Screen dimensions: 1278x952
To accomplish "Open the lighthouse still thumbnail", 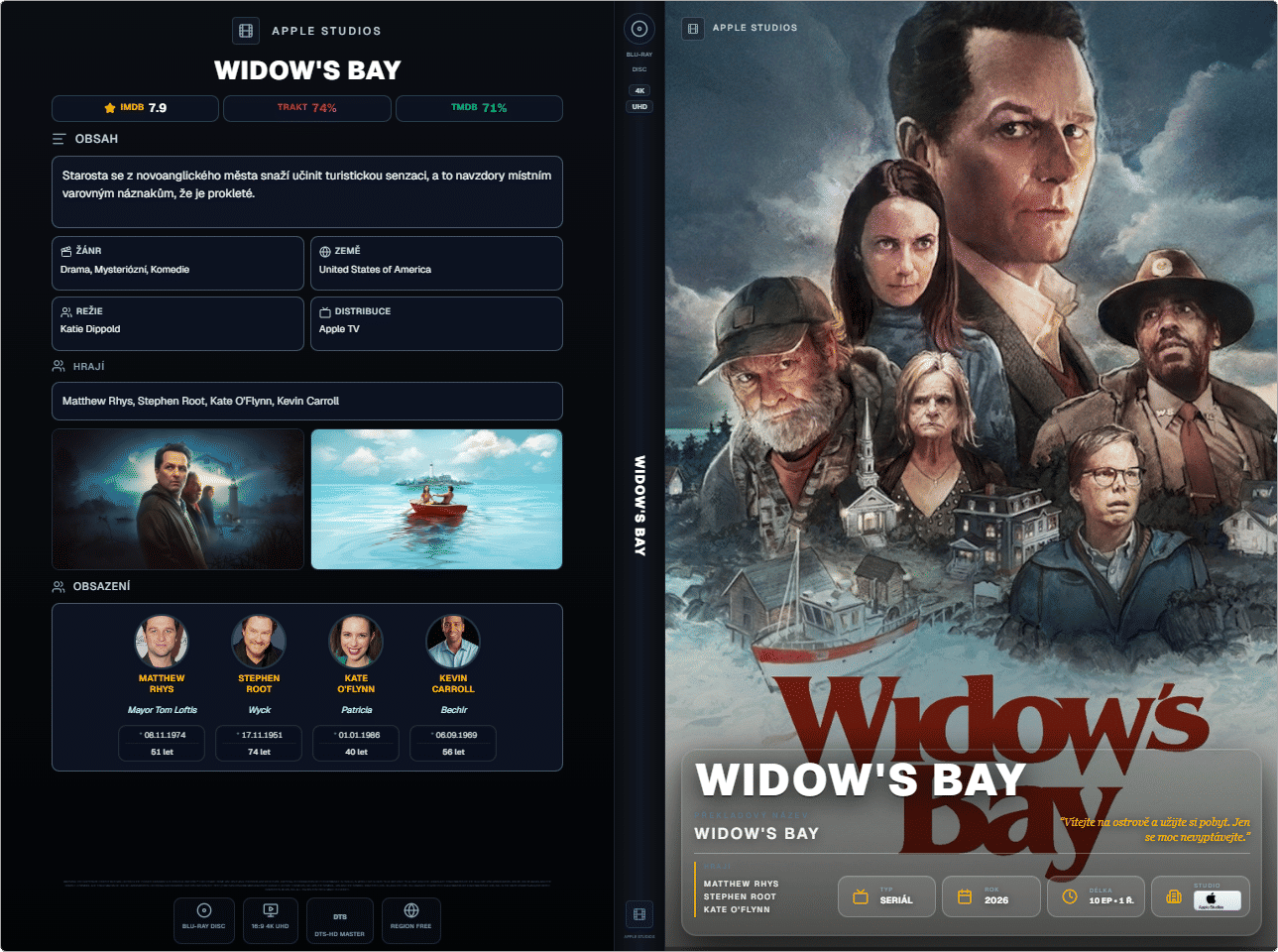I will [x=177, y=499].
